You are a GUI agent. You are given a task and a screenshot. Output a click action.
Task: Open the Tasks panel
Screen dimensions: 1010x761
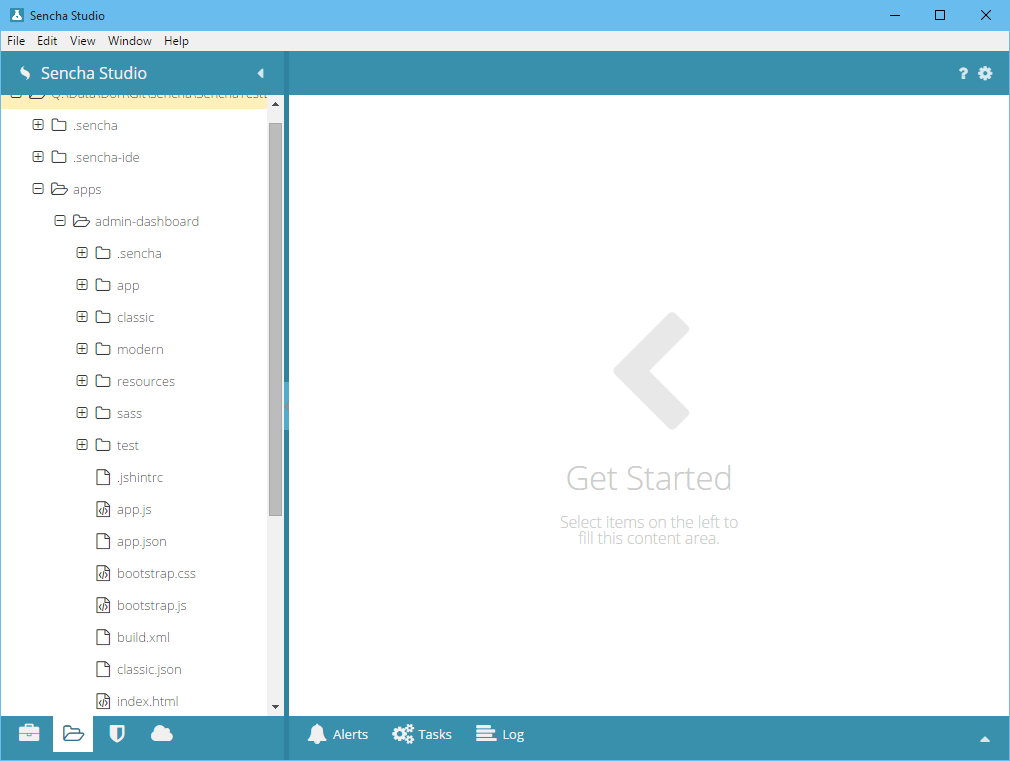[422, 734]
